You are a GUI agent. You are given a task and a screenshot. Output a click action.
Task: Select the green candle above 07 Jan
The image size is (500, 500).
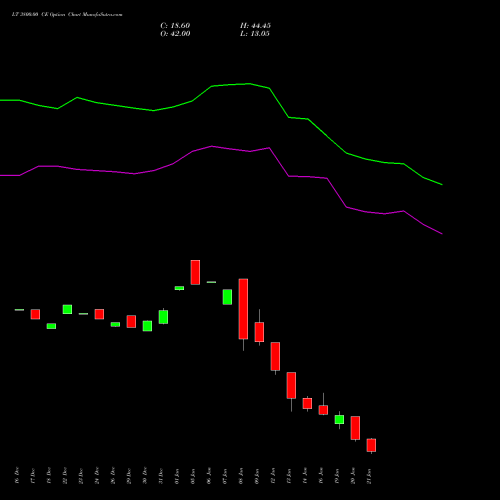(227, 297)
